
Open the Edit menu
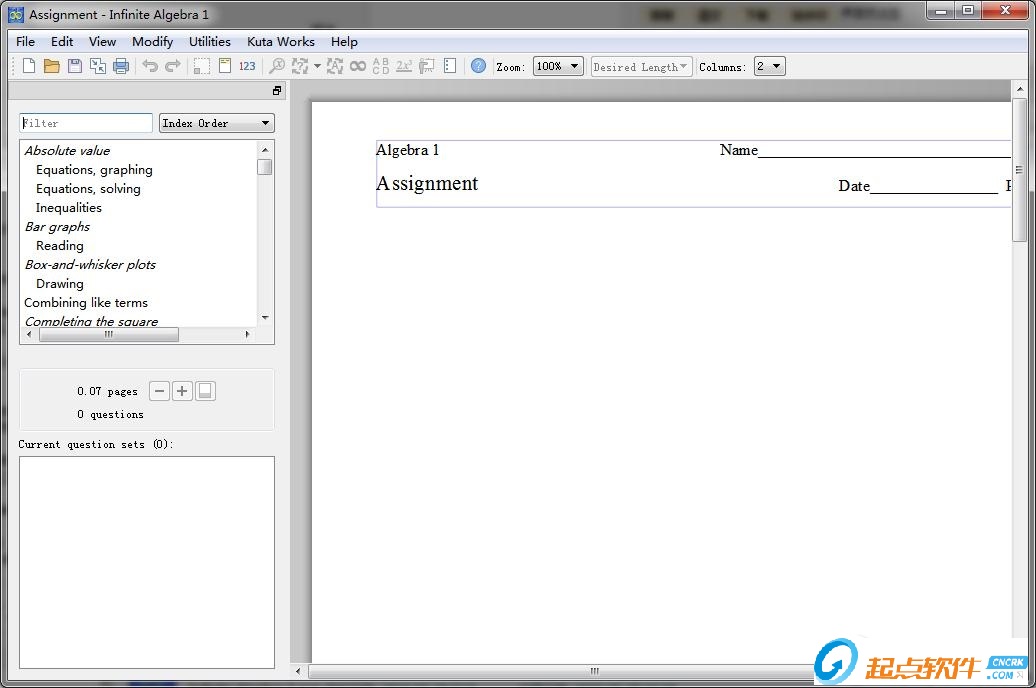pyautogui.click(x=62, y=42)
